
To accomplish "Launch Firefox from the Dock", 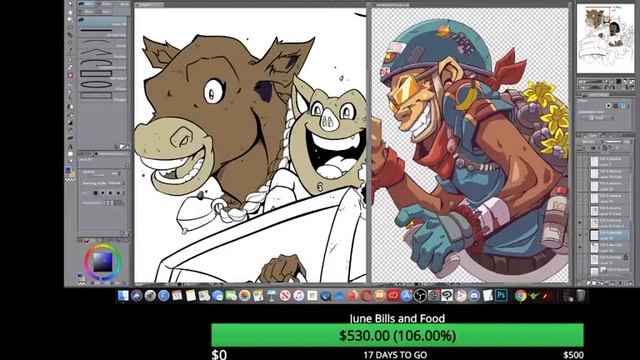I will tap(353, 296).
